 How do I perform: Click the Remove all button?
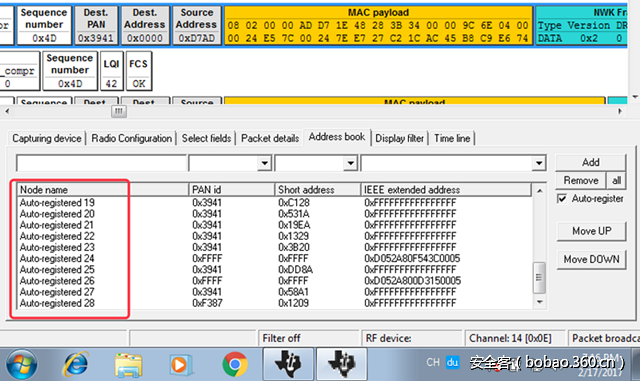[616, 180]
